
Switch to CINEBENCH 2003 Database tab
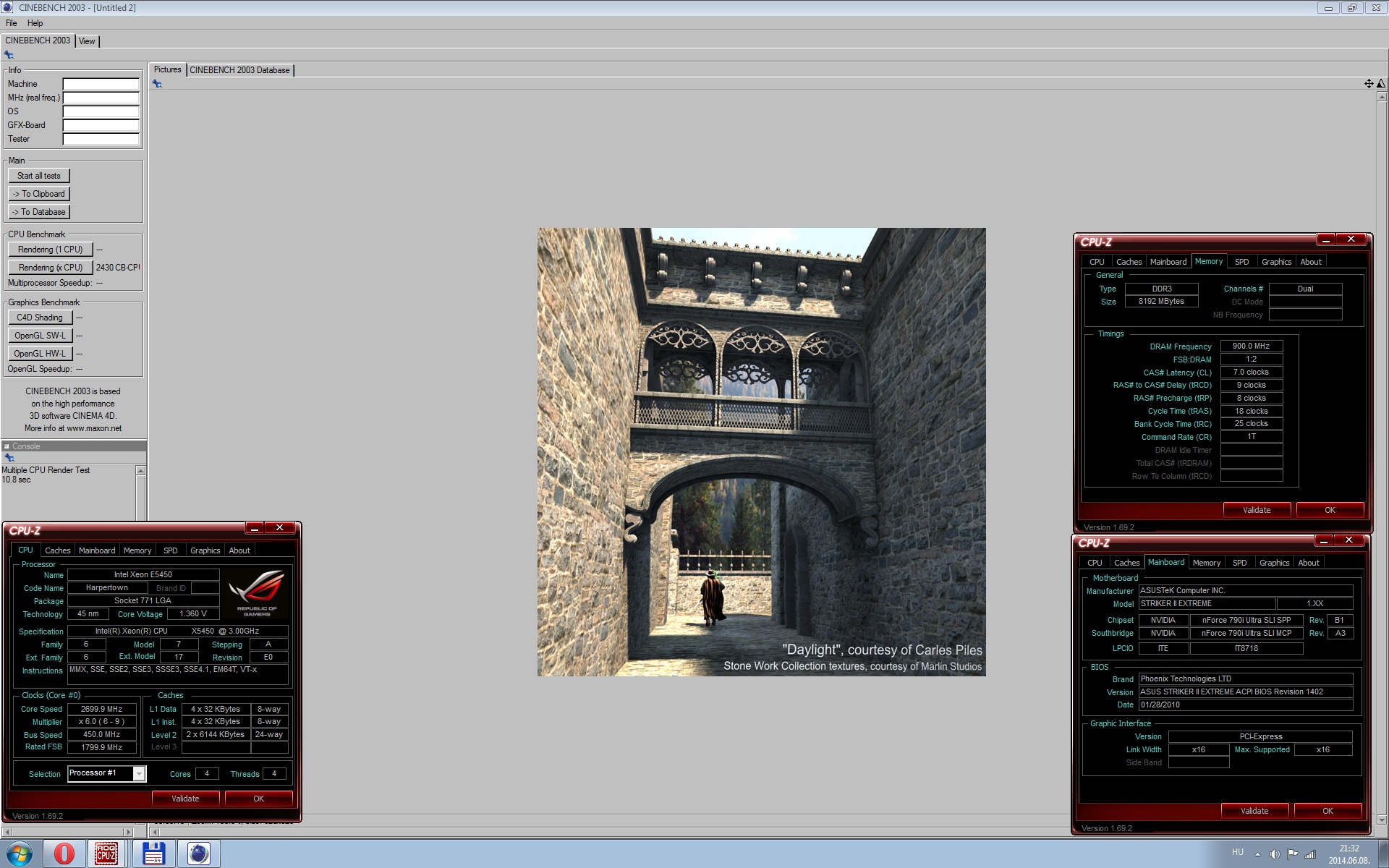[x=239, y=70]
